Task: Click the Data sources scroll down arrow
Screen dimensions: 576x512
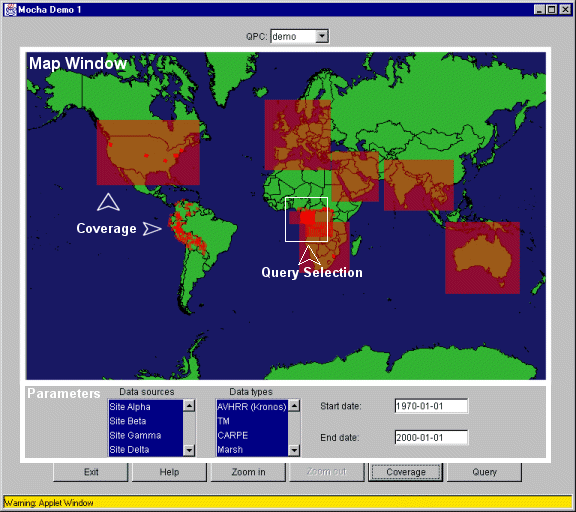Action: click(189, 450)
